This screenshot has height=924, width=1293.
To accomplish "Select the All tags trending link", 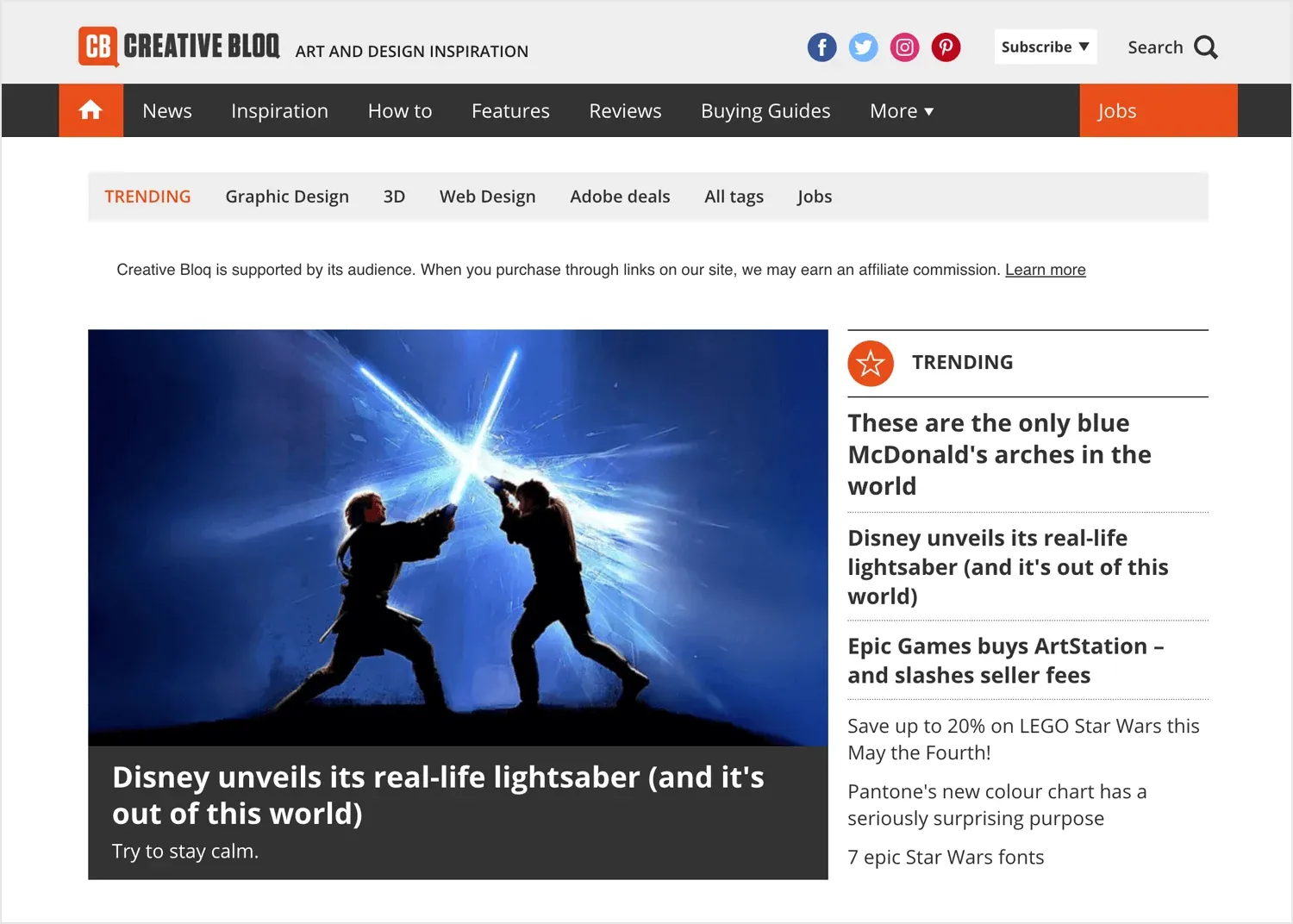I will [734, 197].
